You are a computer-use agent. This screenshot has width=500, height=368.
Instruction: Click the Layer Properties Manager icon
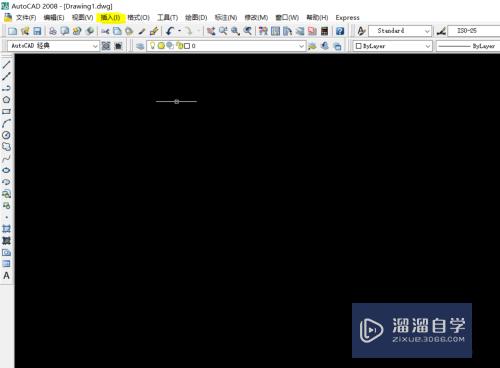140,46
